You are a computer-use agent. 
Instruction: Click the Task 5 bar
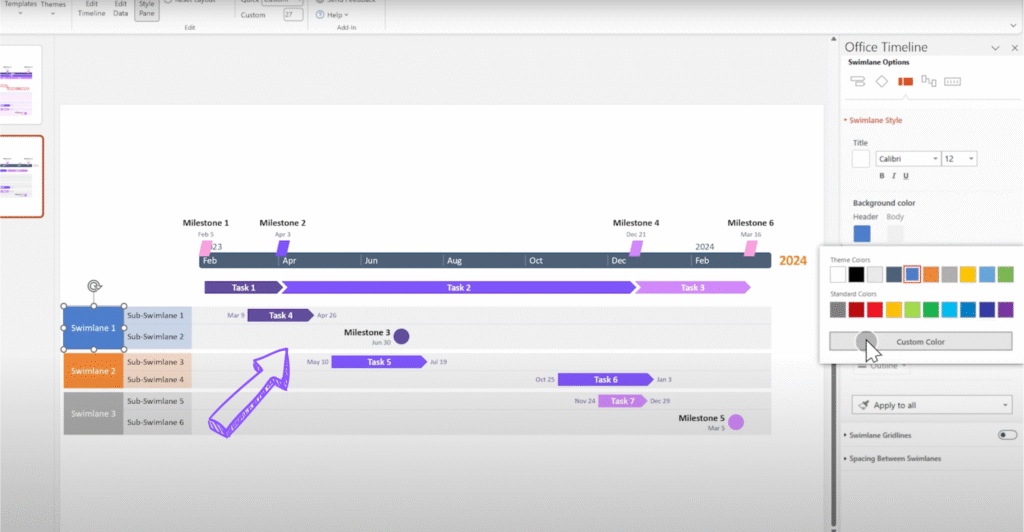click(379, 362)
